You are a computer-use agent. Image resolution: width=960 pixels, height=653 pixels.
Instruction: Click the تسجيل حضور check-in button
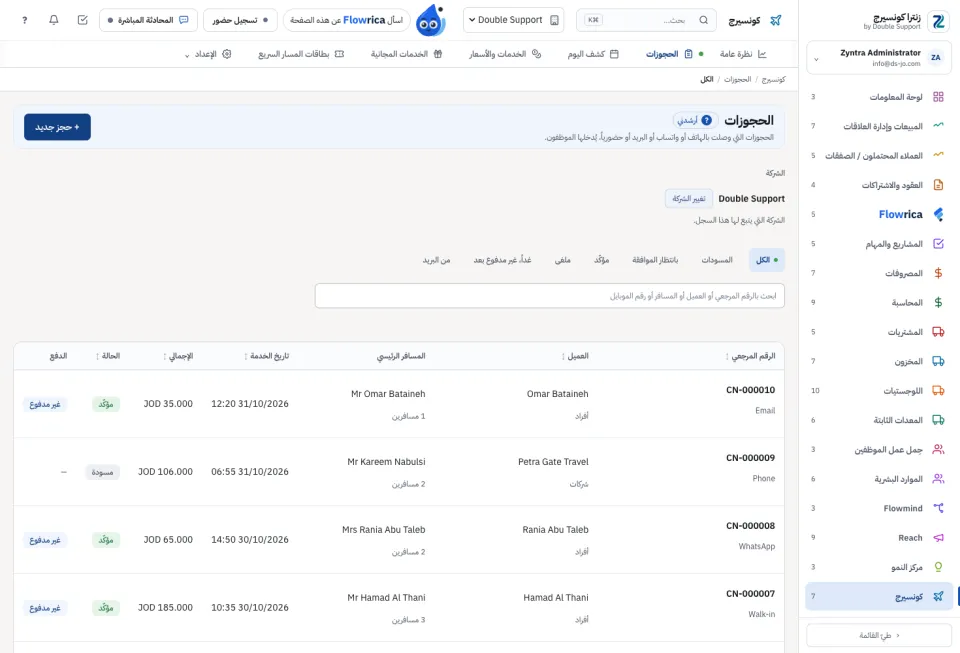coord(240,20)
